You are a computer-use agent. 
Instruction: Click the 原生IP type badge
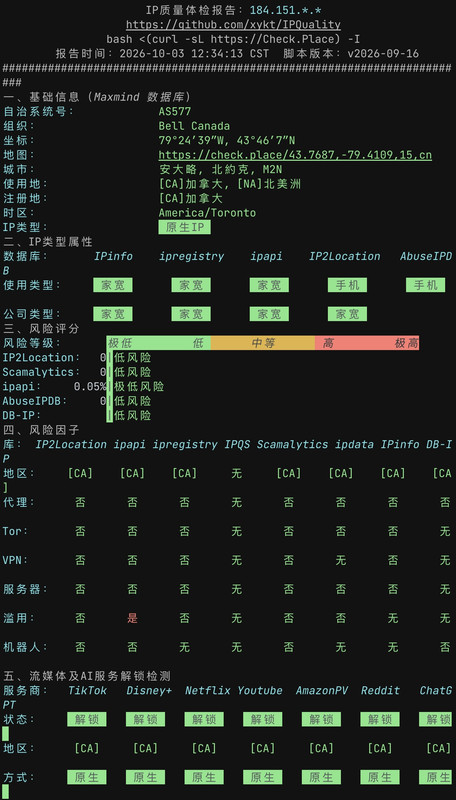coord(185,228)
